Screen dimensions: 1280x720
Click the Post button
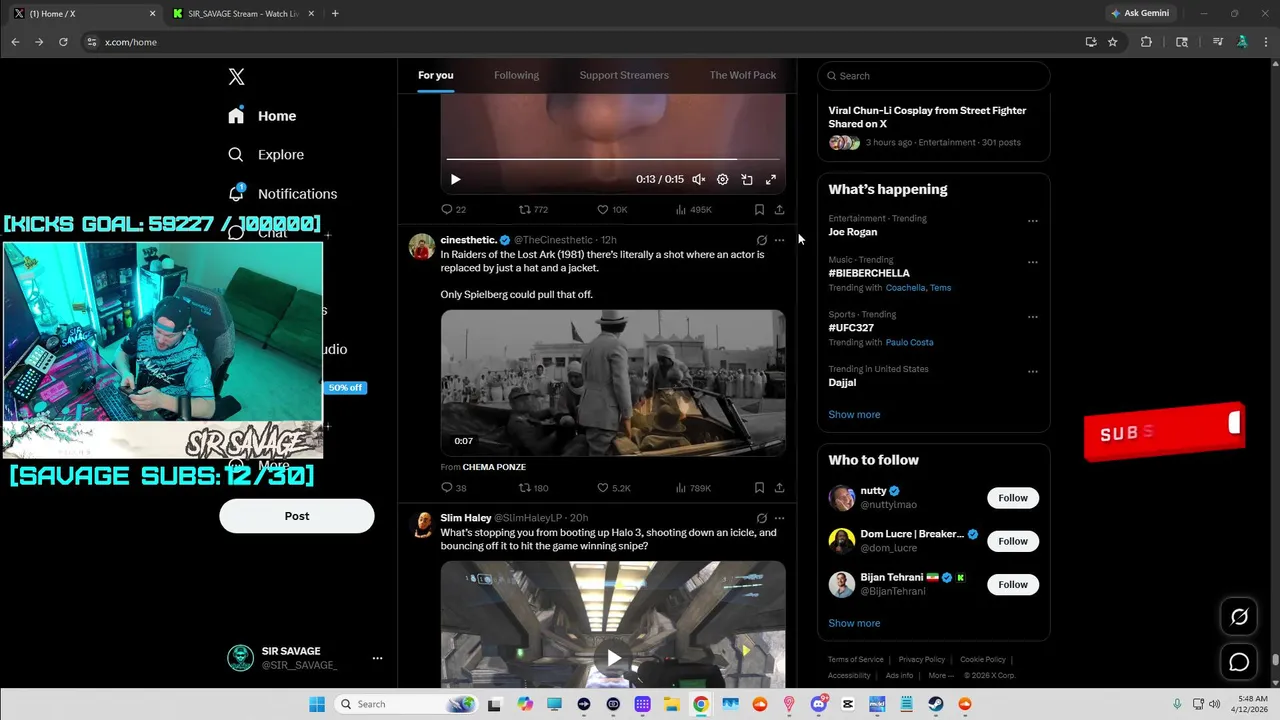pos(297,516)
